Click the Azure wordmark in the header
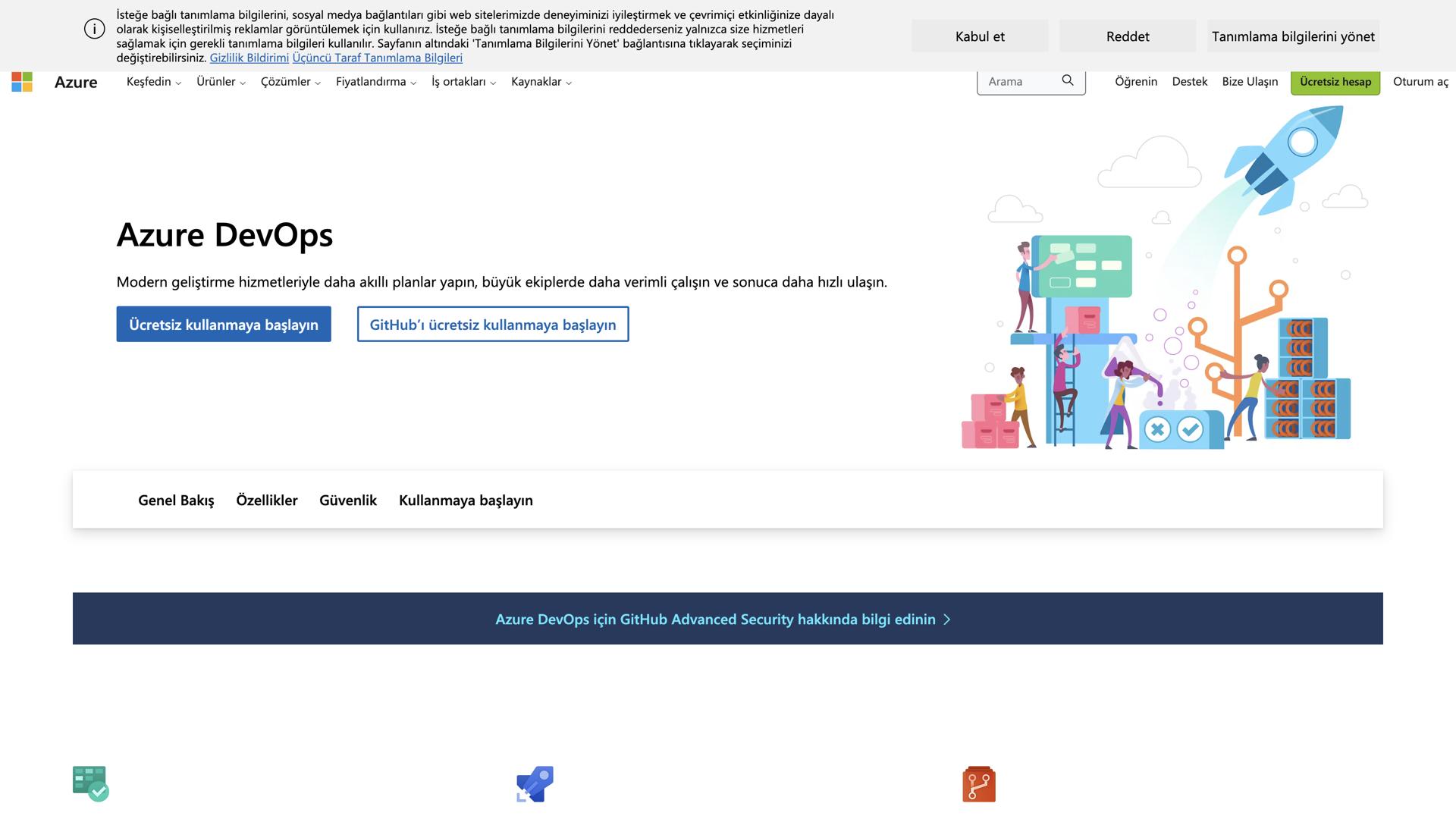The height and width of the screenshot is (819, 1456). pos(75,82)
